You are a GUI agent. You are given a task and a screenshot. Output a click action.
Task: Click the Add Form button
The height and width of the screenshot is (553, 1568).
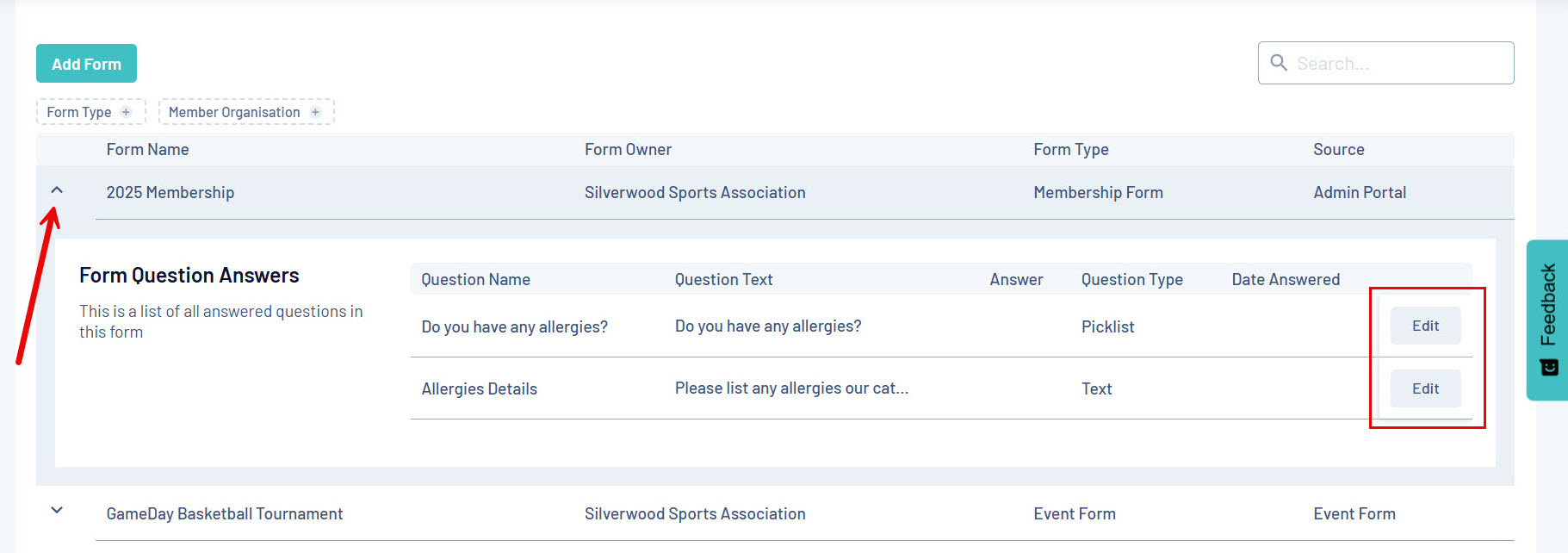point(86,64)
